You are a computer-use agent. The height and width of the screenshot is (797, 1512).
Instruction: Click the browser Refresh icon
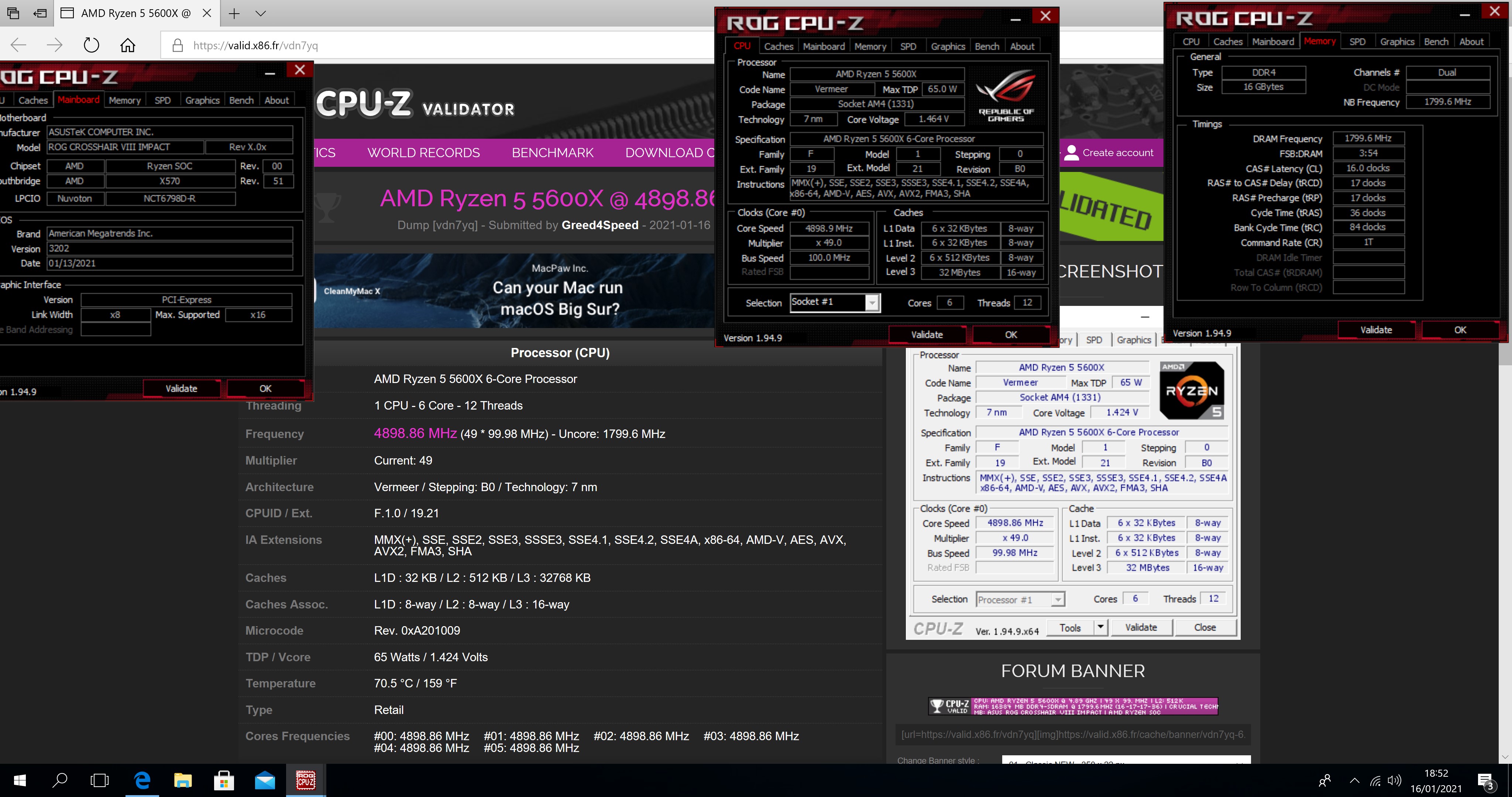[91, 45]
